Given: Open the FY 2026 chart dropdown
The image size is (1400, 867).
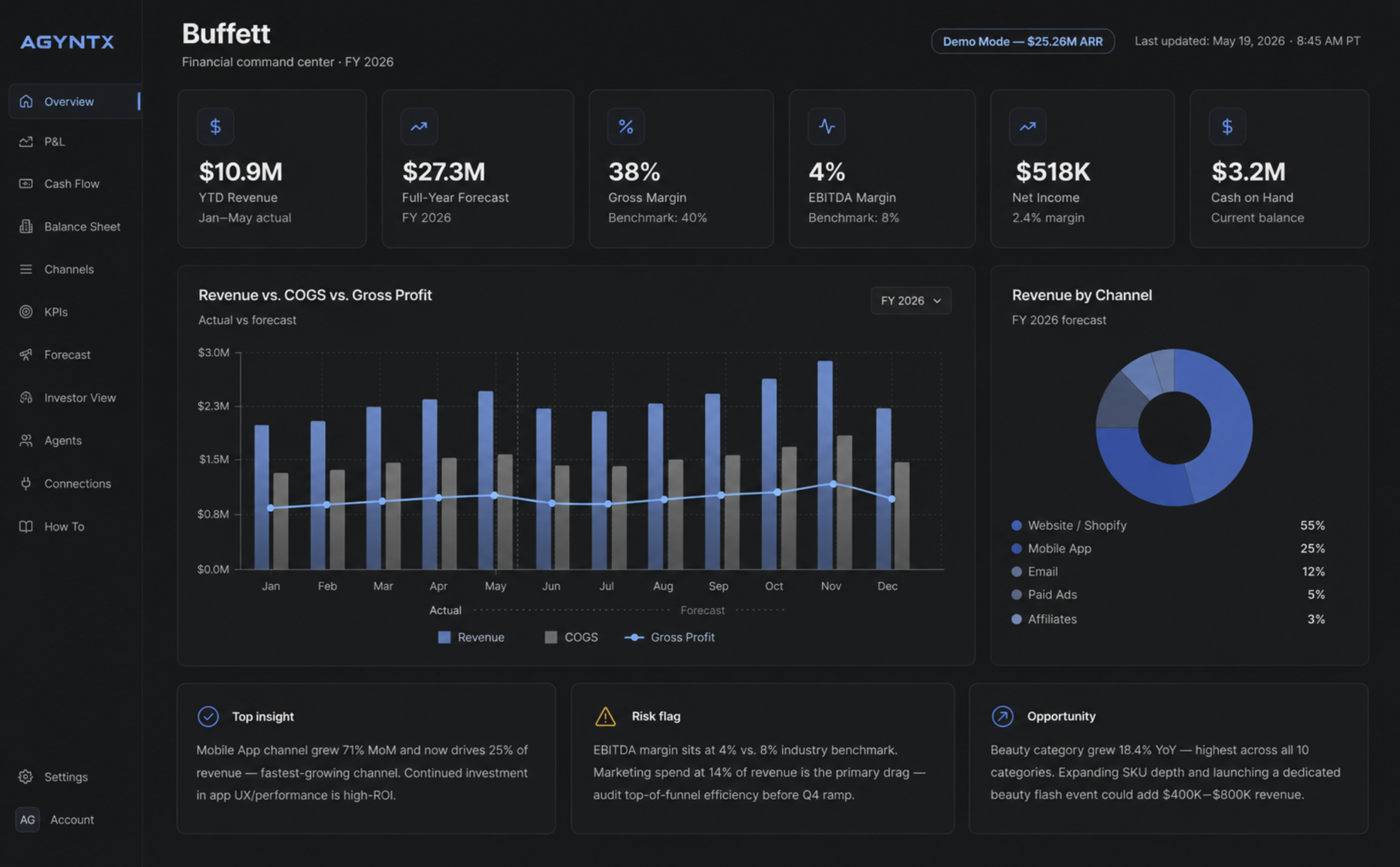Looking at the screenshot, I should (911, 300).
